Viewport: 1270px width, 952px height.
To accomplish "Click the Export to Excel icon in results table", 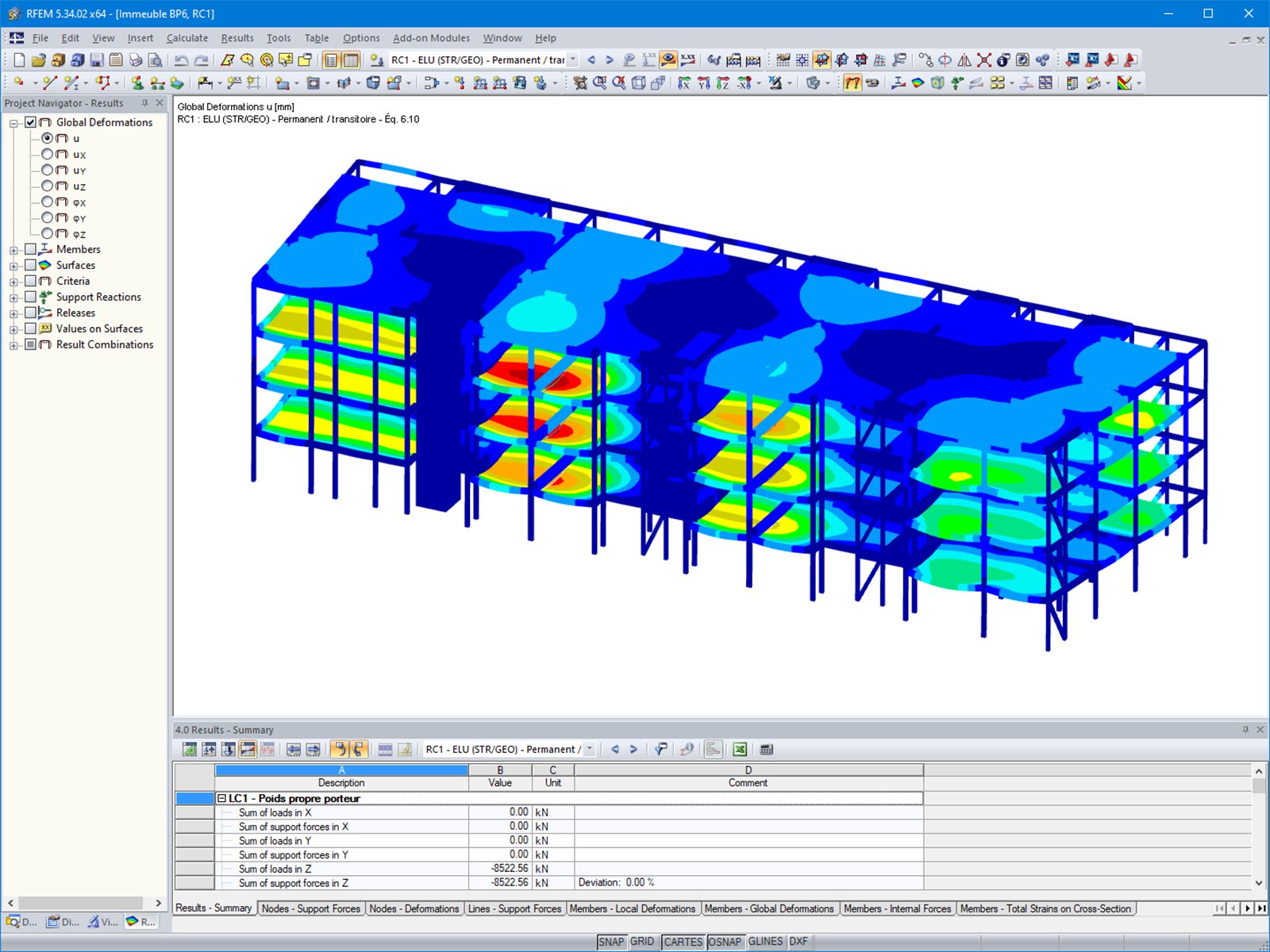I will 740,750.
